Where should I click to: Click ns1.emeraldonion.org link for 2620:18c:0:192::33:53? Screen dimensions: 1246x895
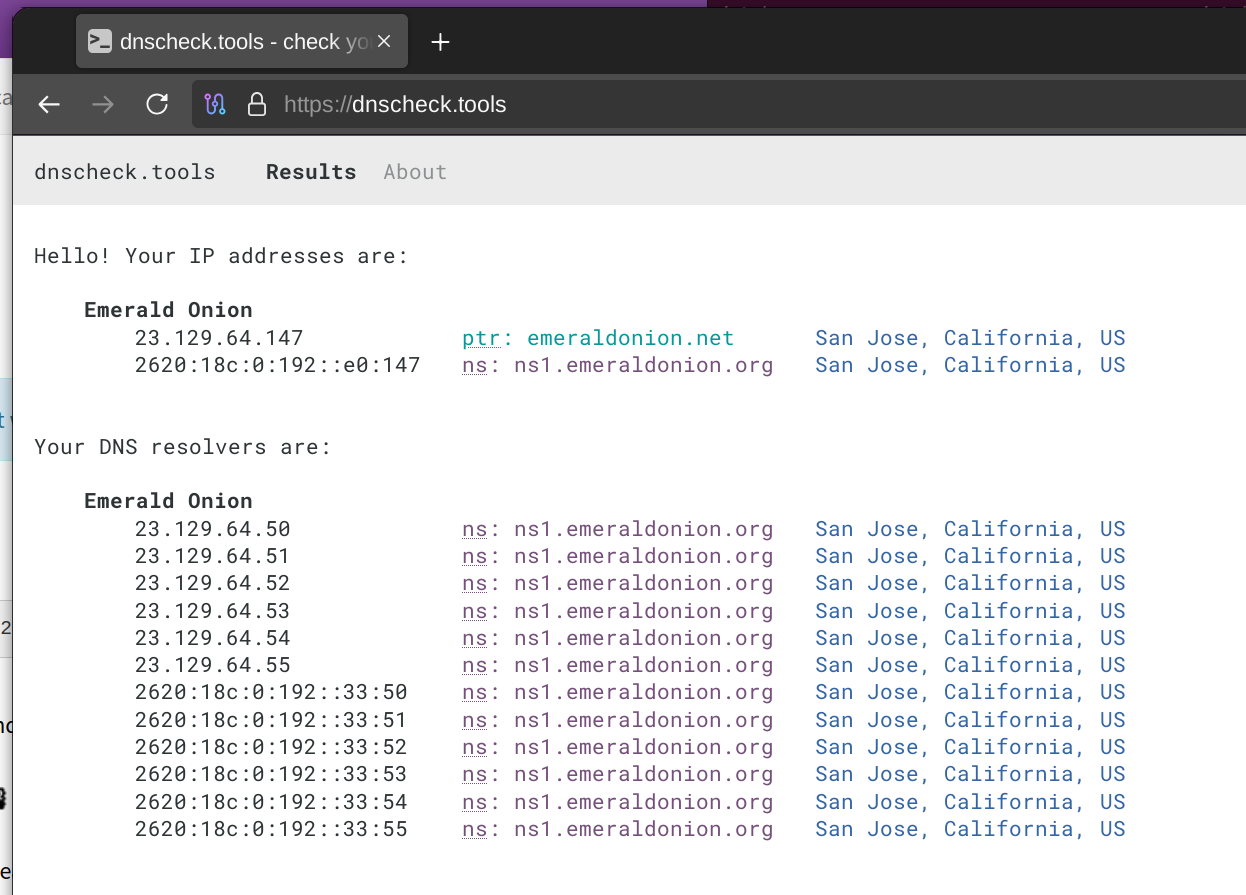pyautogui.click(x=618, y=774)
